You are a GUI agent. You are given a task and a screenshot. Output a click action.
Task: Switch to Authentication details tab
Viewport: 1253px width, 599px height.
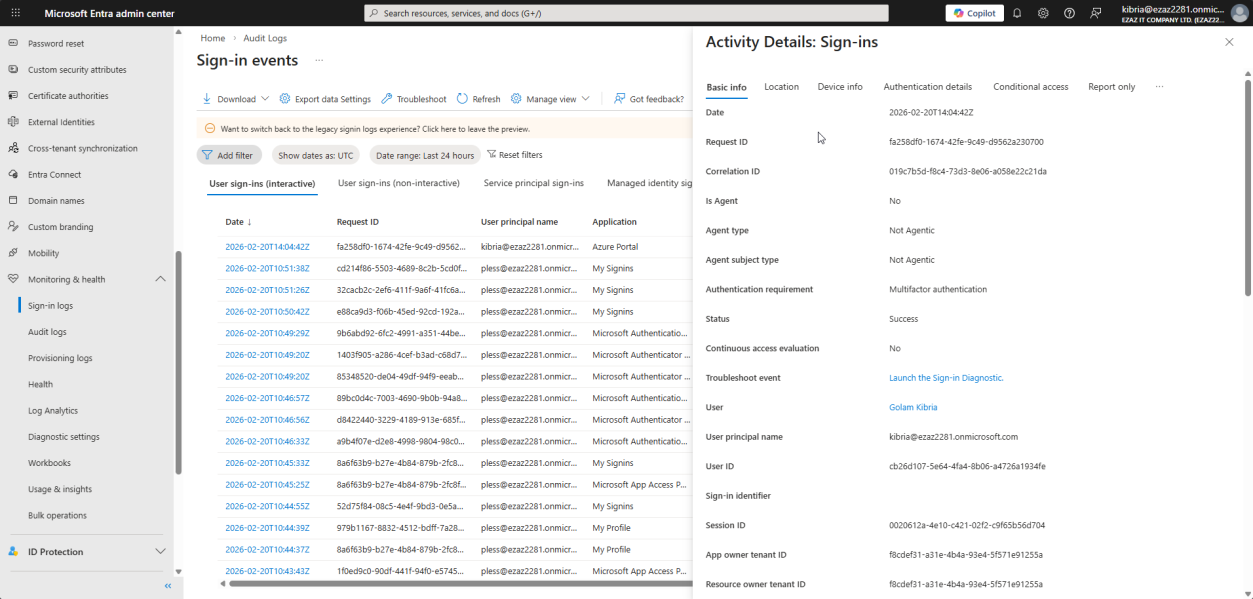point(928,87)
